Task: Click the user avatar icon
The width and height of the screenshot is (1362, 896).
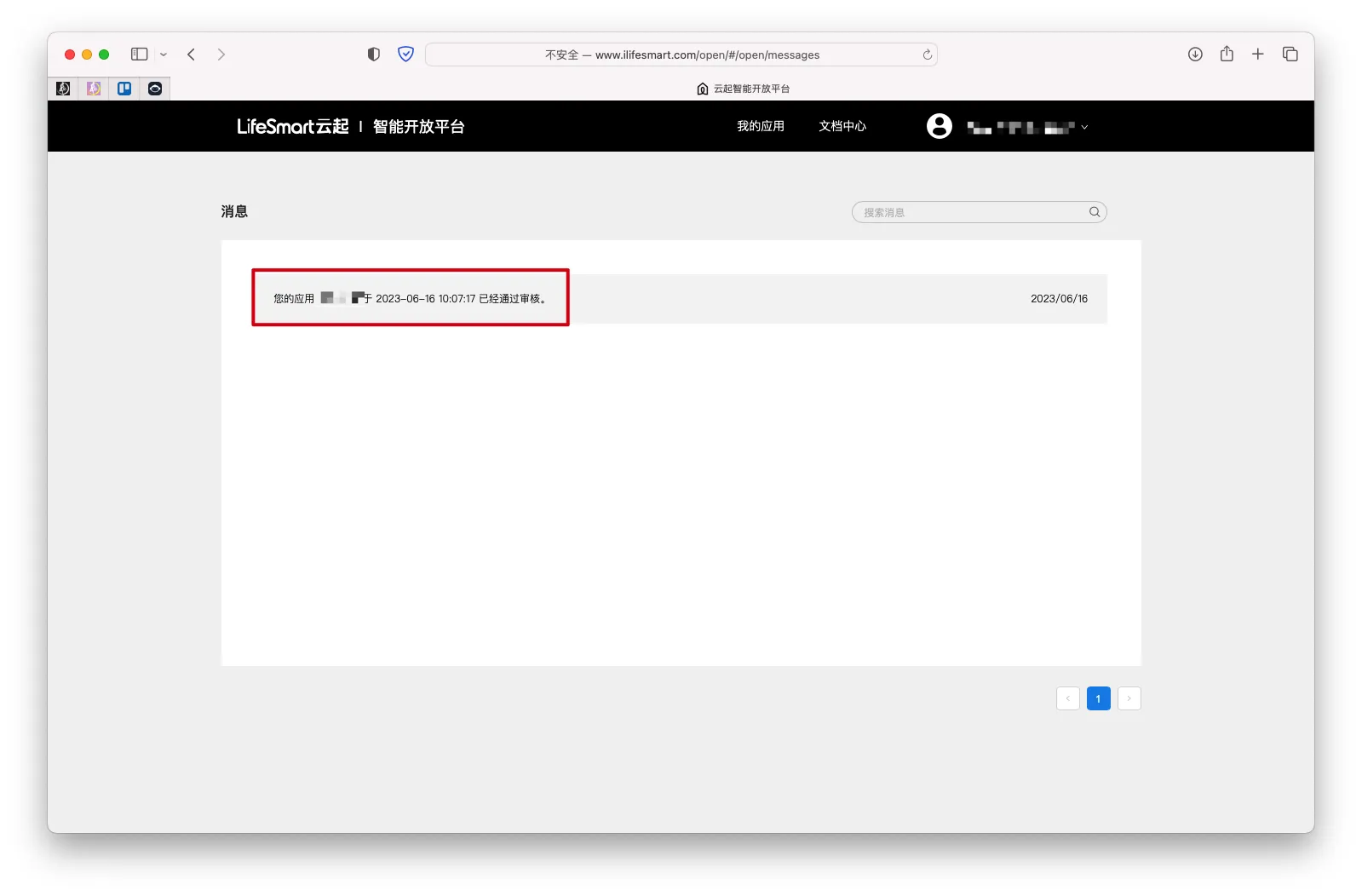Action: pyautogui.click(x=939, y=126)
